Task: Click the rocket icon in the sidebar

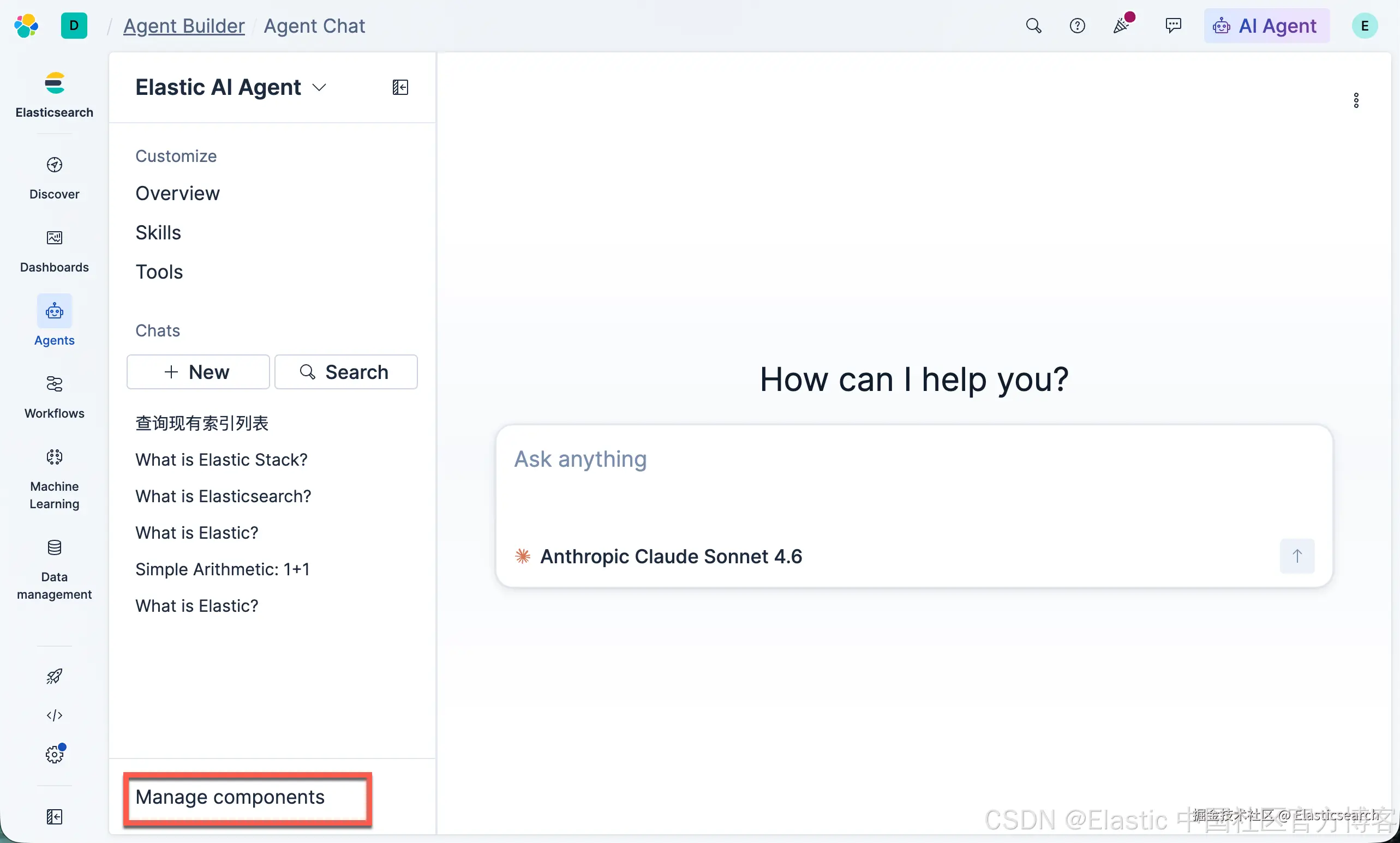Action: [55, 676]
